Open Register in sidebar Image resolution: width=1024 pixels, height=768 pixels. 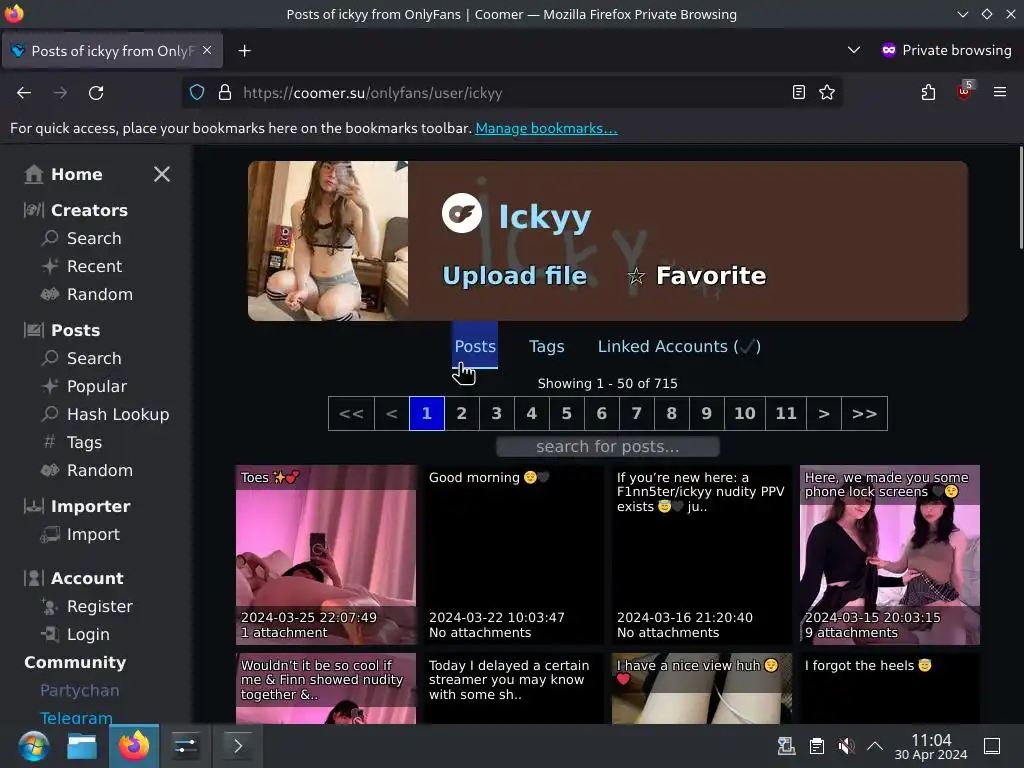coord(99,607)
